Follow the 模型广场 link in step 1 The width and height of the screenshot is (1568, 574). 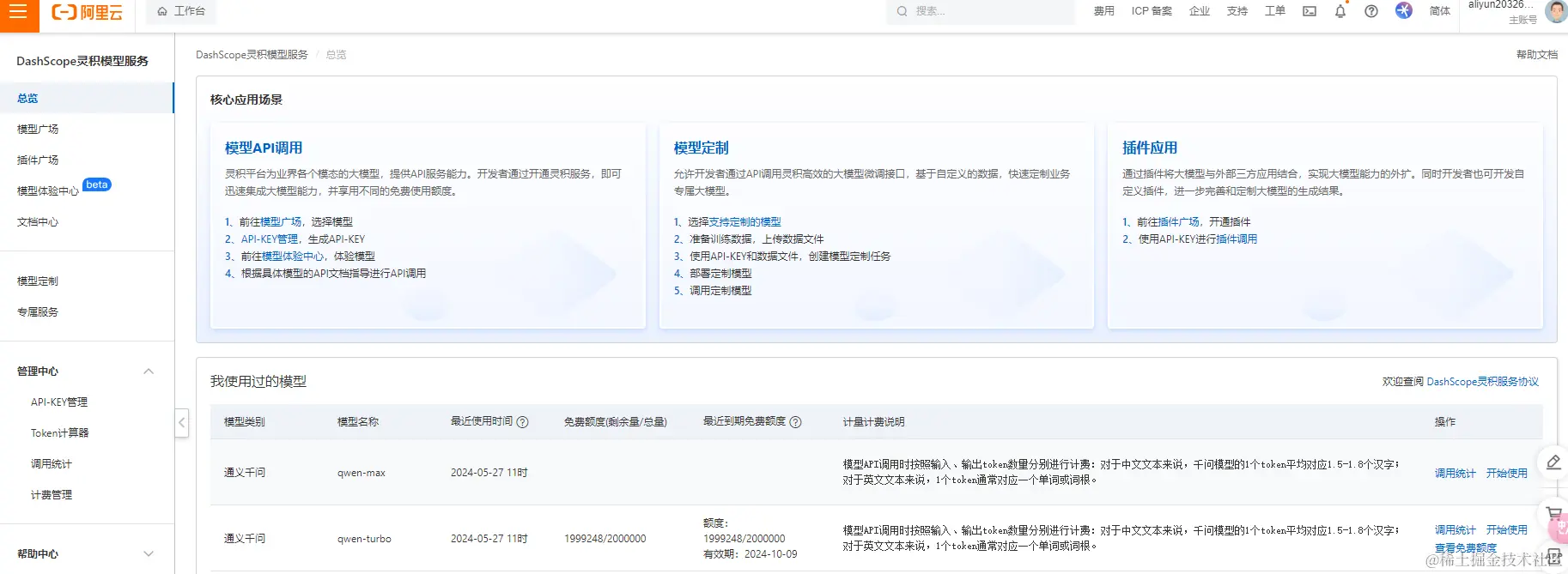(281, 222)
